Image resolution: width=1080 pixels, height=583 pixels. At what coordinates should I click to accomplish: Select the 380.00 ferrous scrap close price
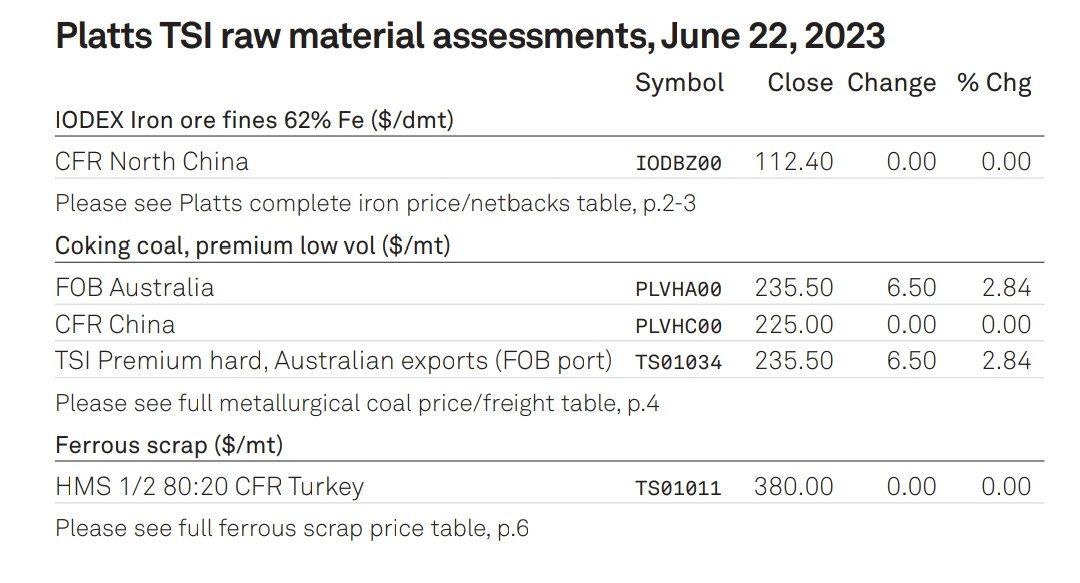coord(794,487)
